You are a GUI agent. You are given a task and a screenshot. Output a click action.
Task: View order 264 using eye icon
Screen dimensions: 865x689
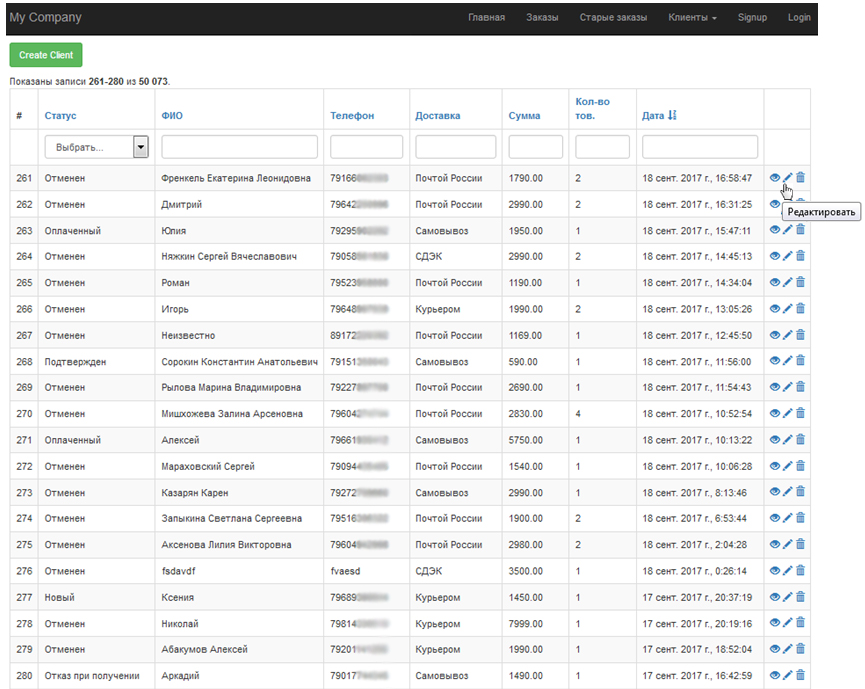775,257
